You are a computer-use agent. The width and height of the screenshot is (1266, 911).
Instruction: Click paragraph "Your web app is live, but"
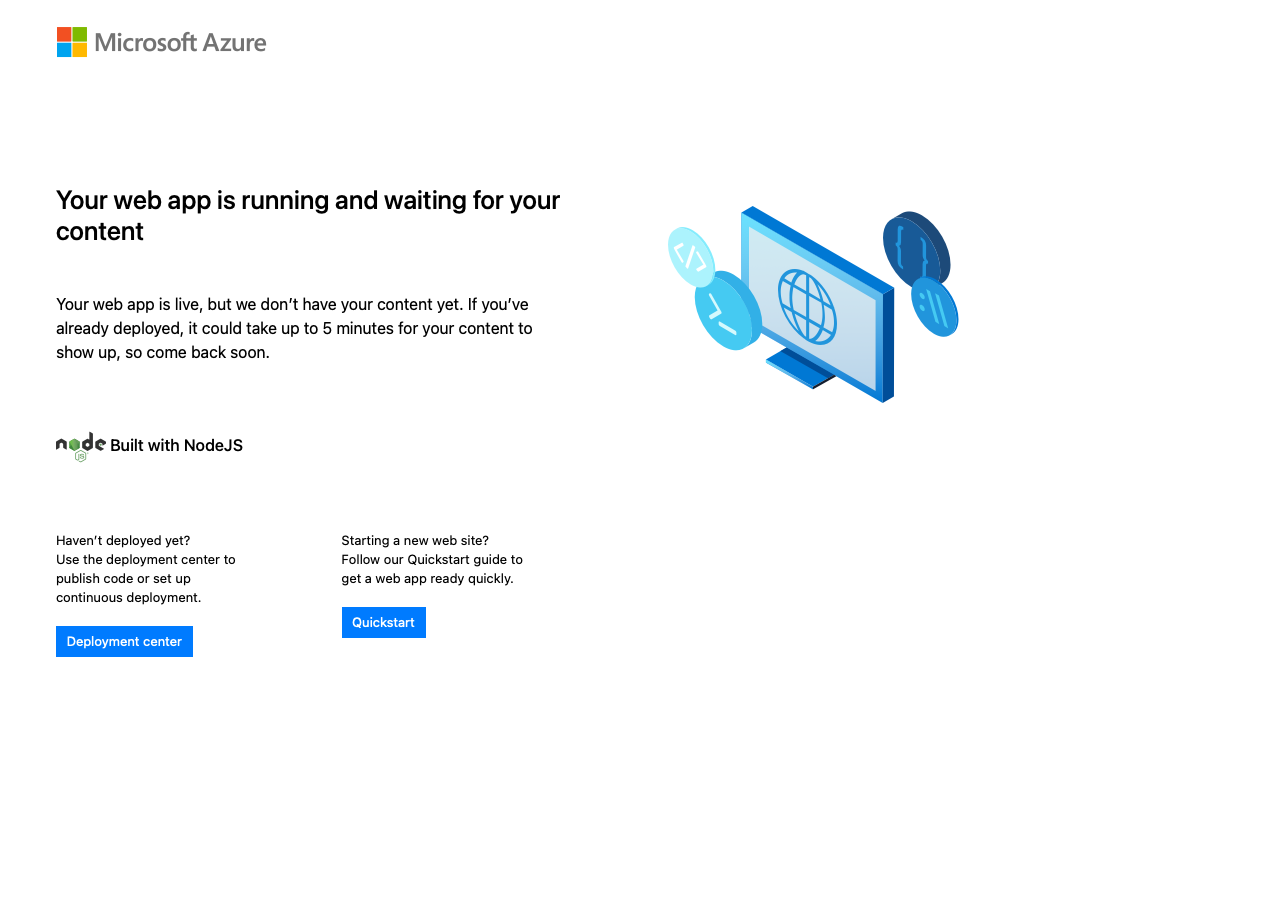294,328
